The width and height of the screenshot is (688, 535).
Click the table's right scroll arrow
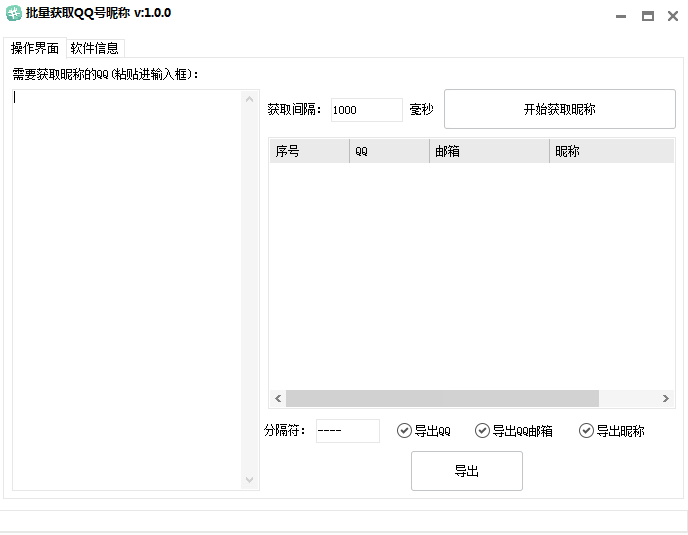[x=666, y=399]
